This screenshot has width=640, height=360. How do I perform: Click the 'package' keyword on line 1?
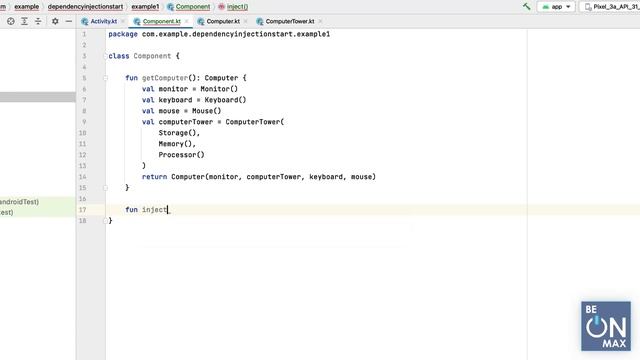point(123,34)
